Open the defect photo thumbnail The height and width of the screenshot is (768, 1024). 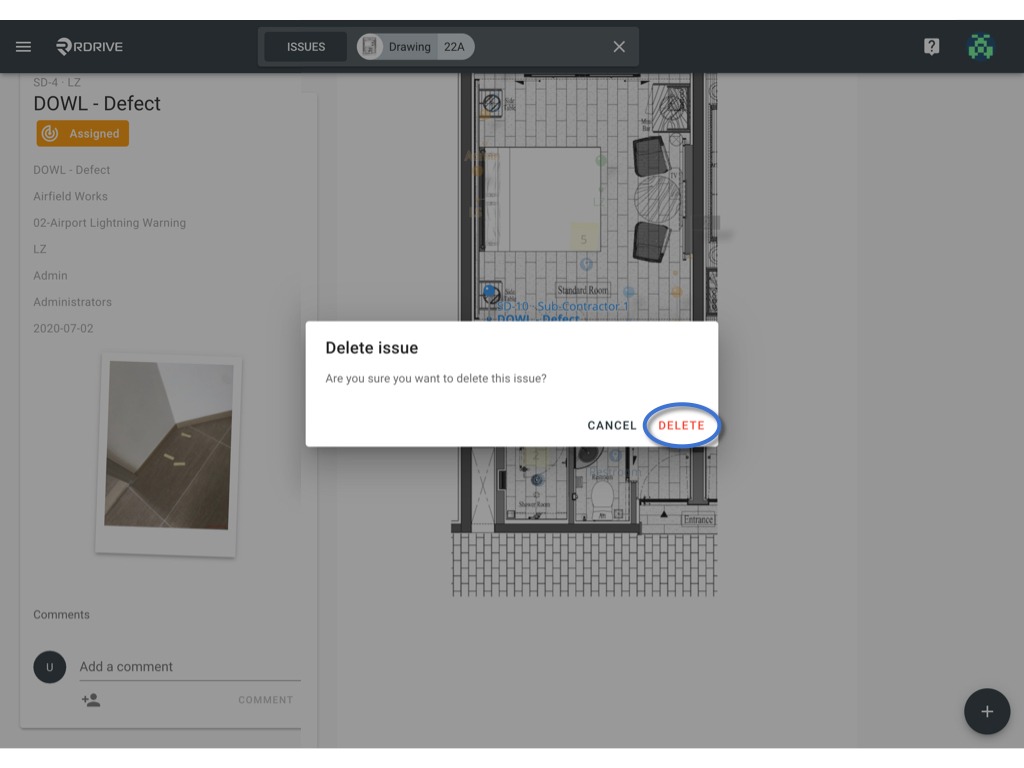[x=168, y=455]
